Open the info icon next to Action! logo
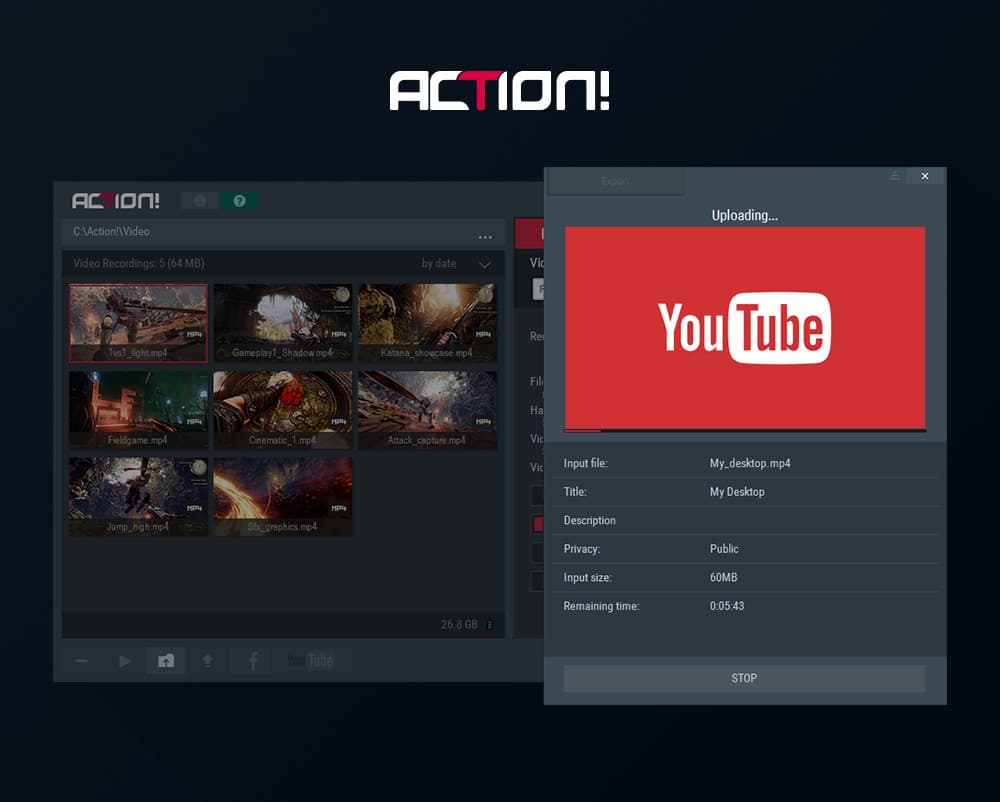The image size is (1000, 802). (199, 201)
